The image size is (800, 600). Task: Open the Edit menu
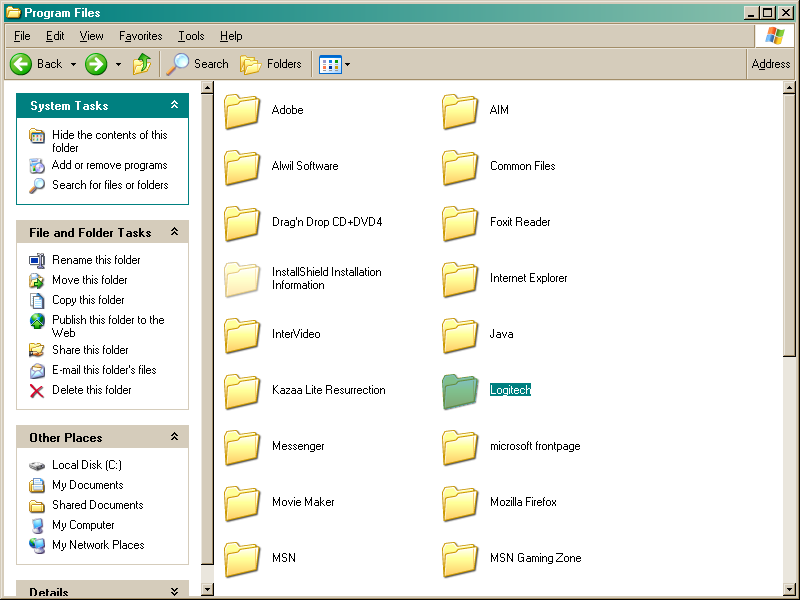tap(55, 36)
